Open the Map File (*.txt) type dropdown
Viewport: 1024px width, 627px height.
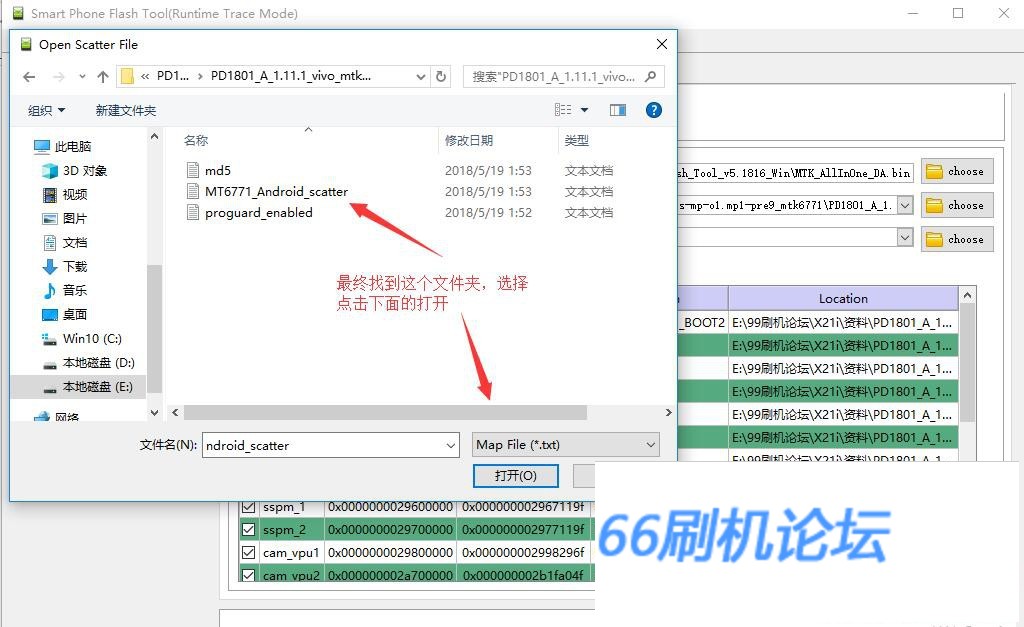pyautogui.click(x=566, y=445)
